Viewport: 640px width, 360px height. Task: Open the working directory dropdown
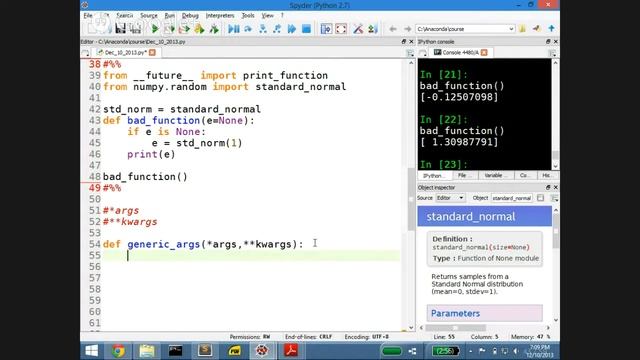tap(511, 29)
